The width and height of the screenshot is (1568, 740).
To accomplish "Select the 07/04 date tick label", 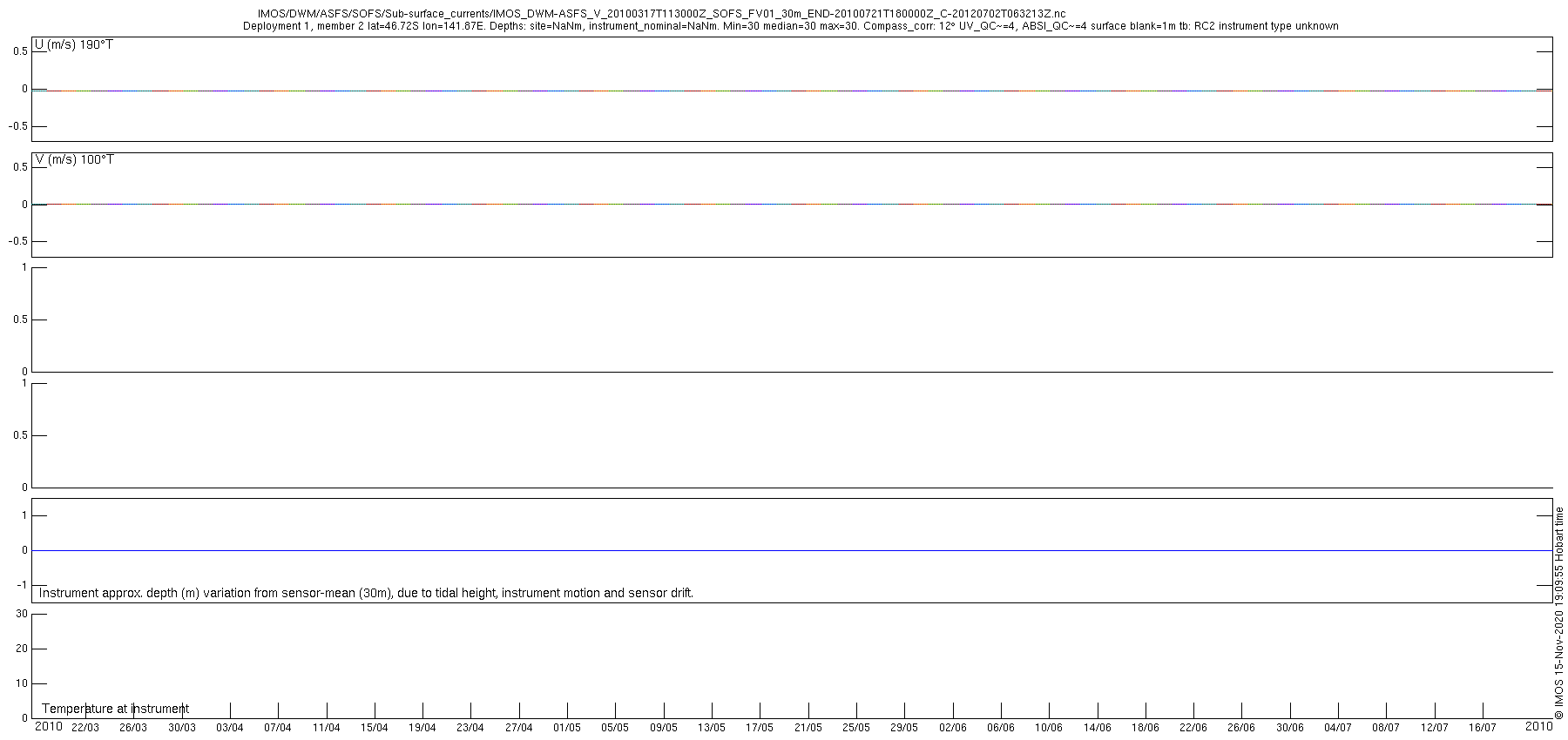I will pos(278,728).
